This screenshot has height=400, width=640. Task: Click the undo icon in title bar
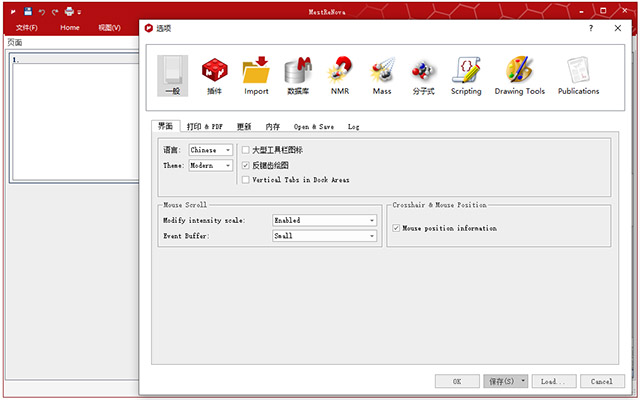(42, 12)
